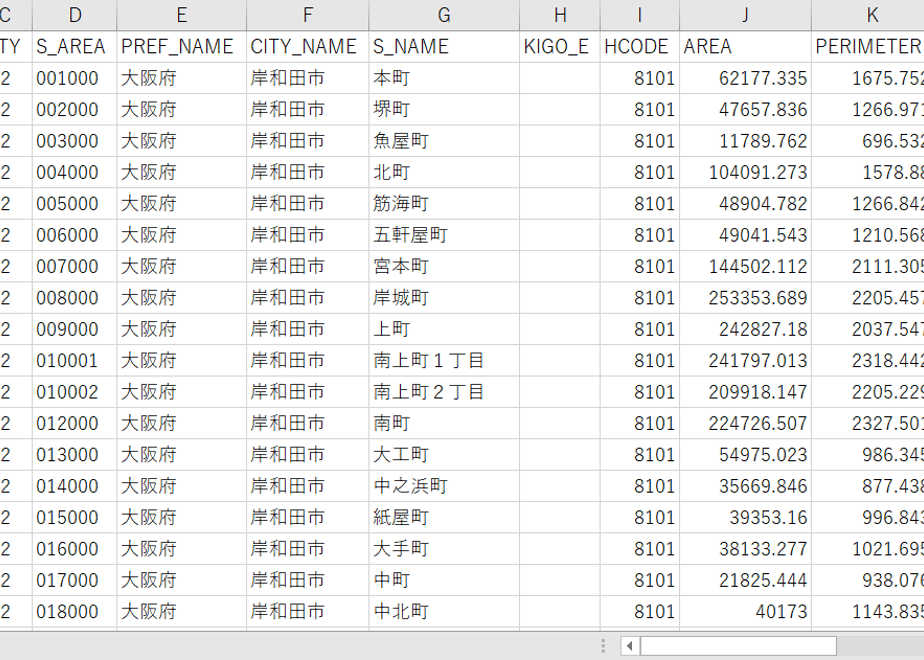Screen dimensions: 924x660
Task: Select cell containing 上町
Action: pyautogui.click(x=444, y=329)
